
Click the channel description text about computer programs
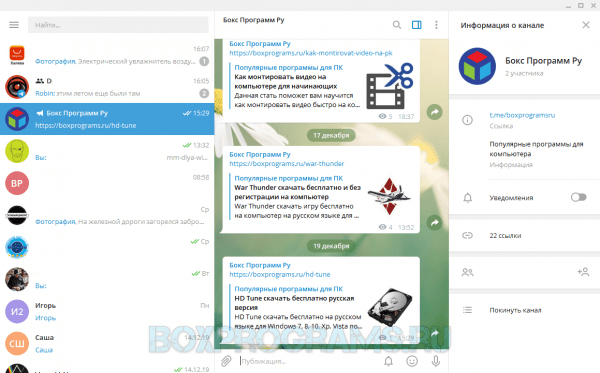[536, 149]
